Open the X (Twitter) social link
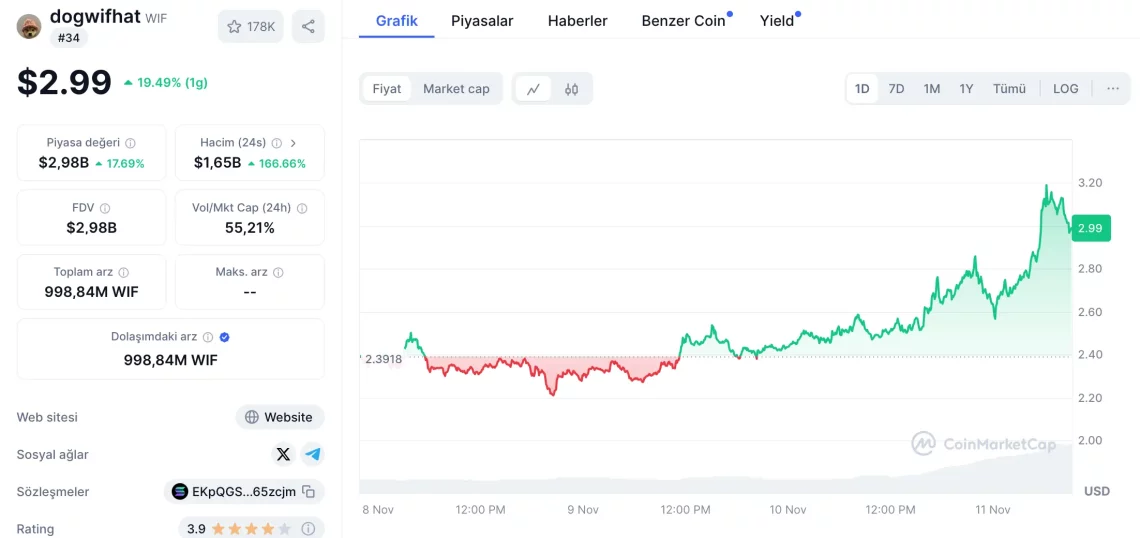The width and height of the screenshot is (1140, 538). pos(283,454)
